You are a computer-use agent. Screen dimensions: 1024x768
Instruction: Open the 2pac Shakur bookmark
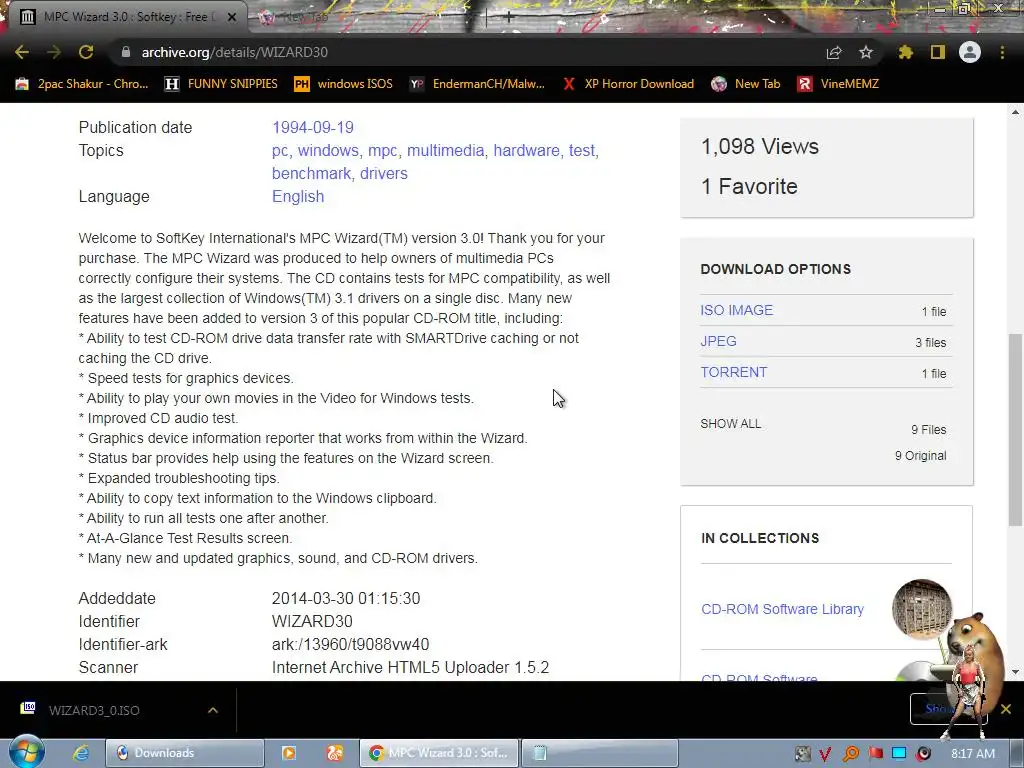(82, 84)
